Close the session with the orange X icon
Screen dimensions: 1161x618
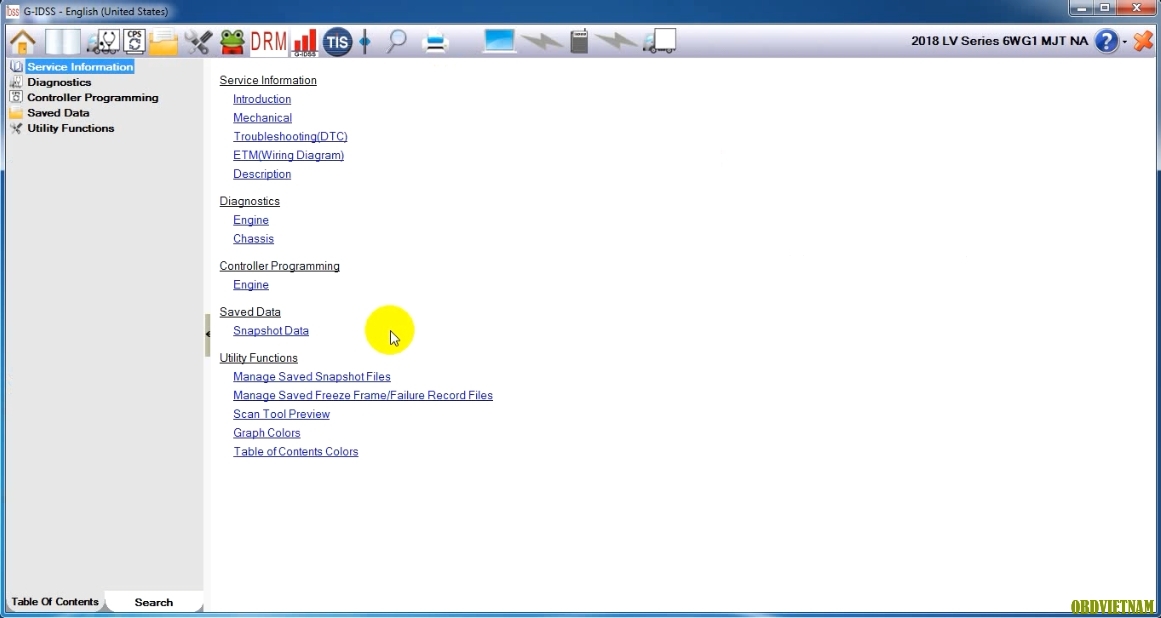pyautogui.click(x=1142, y=41)
